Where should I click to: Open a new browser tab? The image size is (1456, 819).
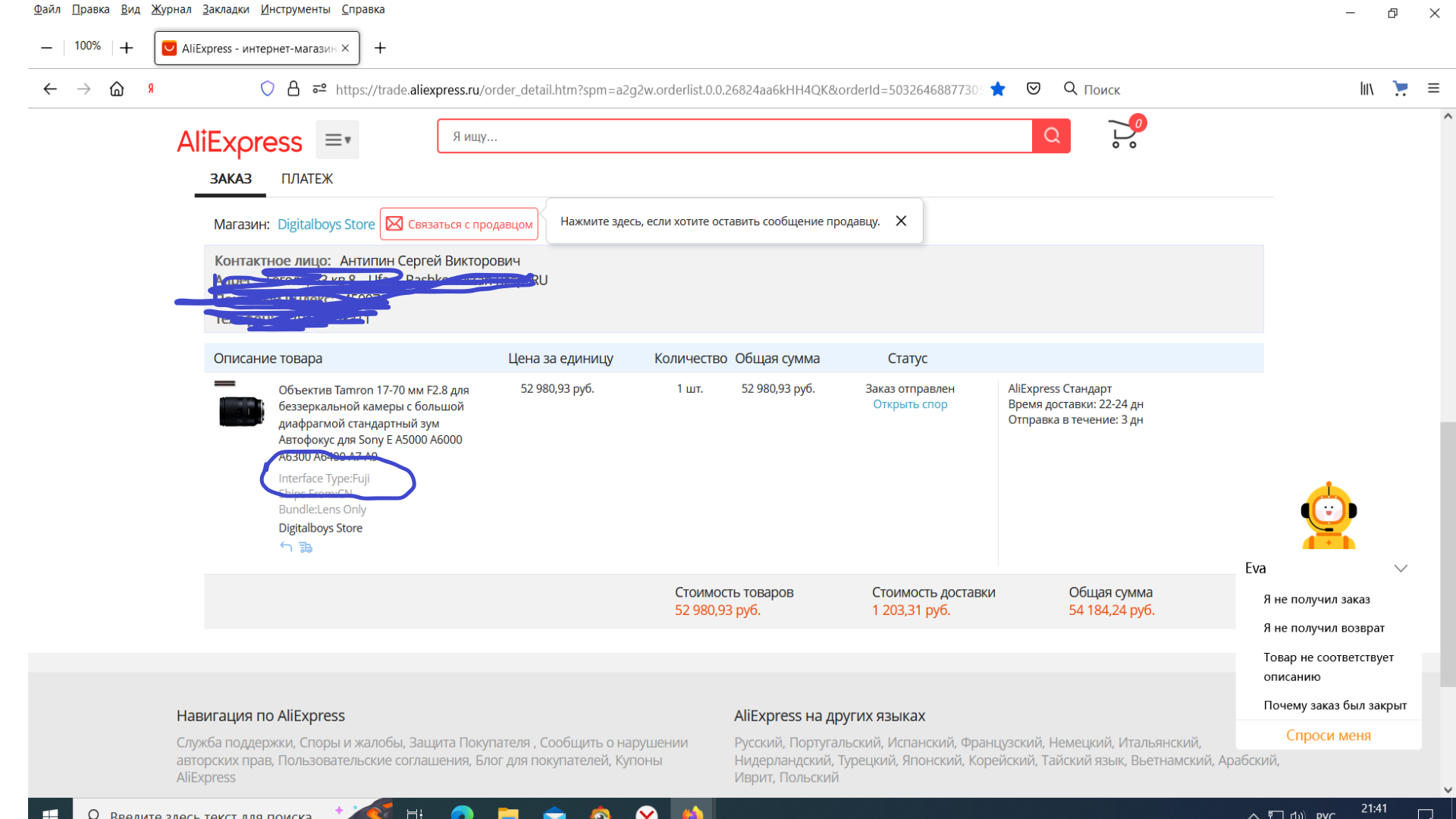tap(380, 48)
